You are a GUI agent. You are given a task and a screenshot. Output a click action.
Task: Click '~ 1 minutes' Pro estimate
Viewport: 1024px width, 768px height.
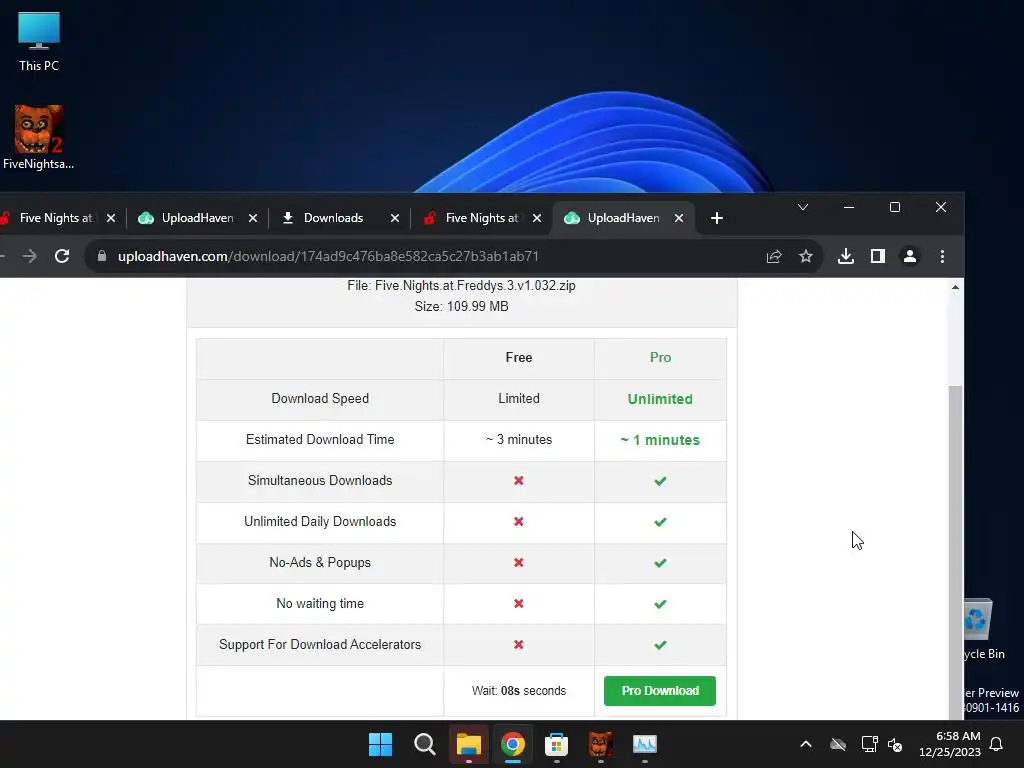tap(660, 440)
